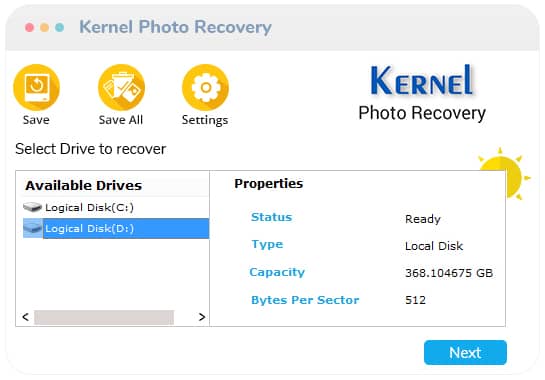Click the Capacity value 368.104675 GB

[x=449, y=273]
